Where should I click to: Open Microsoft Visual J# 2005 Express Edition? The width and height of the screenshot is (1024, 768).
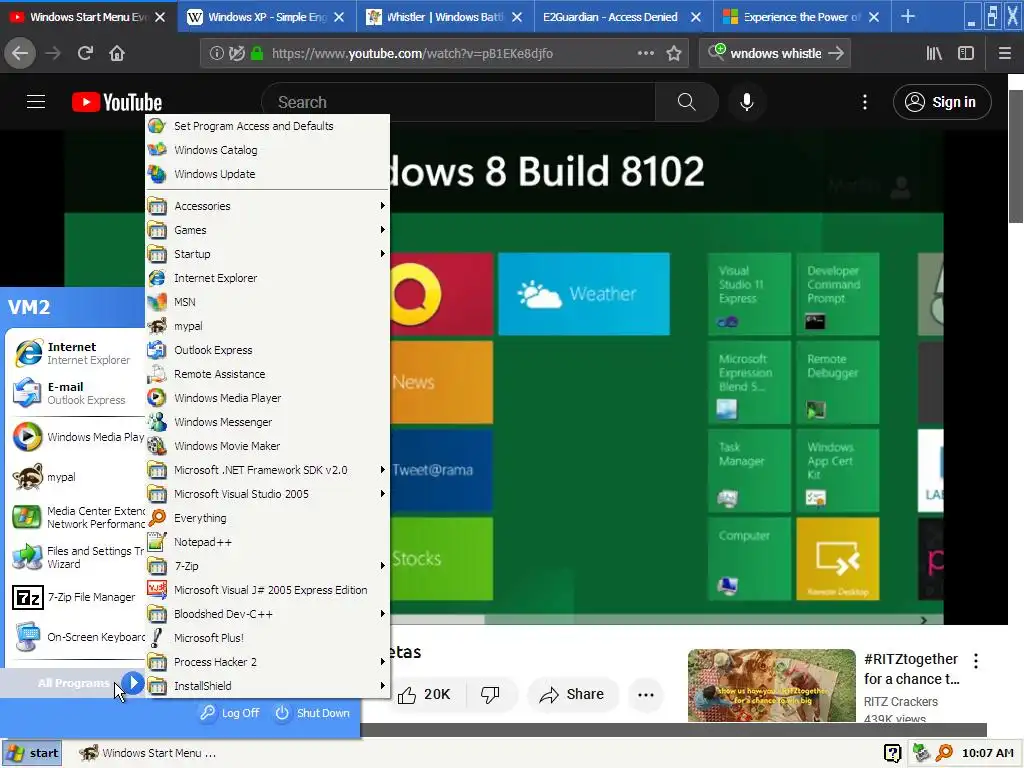coord(267,590)
